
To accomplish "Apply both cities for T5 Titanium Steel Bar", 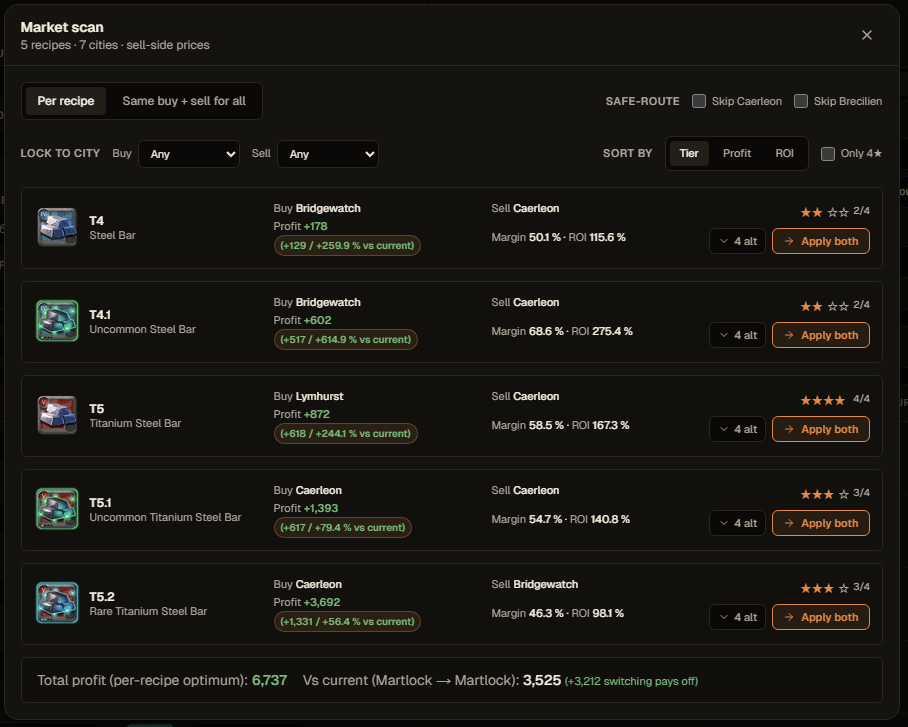I will 821,429.
